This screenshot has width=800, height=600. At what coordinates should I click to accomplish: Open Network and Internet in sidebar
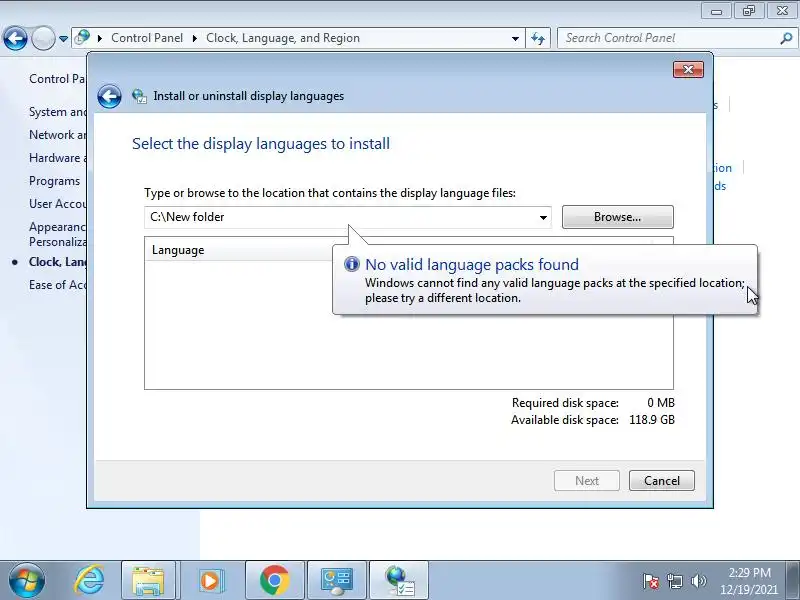57,135
